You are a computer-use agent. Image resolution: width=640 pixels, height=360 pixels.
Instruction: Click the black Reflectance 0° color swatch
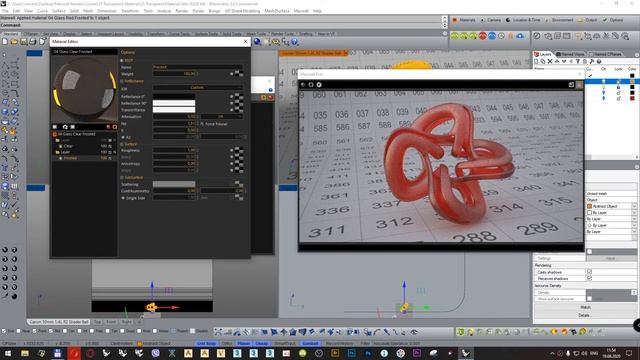tap(174, 96)
